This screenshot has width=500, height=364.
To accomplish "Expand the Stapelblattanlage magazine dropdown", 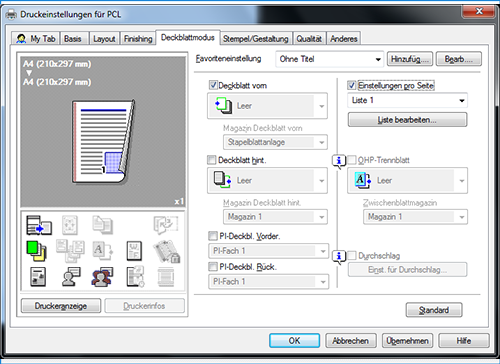I will click(275, 142).
